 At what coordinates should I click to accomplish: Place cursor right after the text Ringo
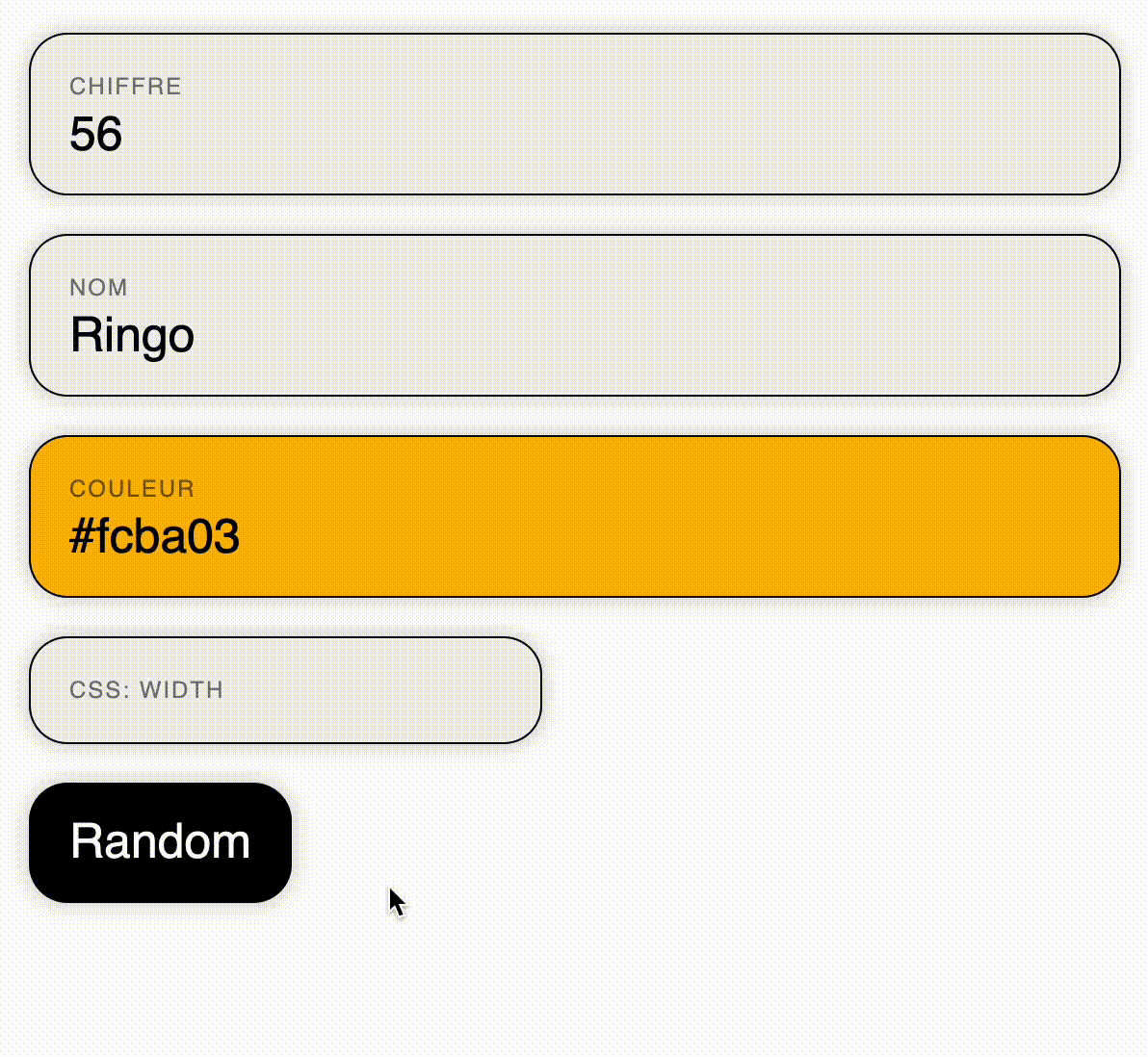[x=196, y=336]
